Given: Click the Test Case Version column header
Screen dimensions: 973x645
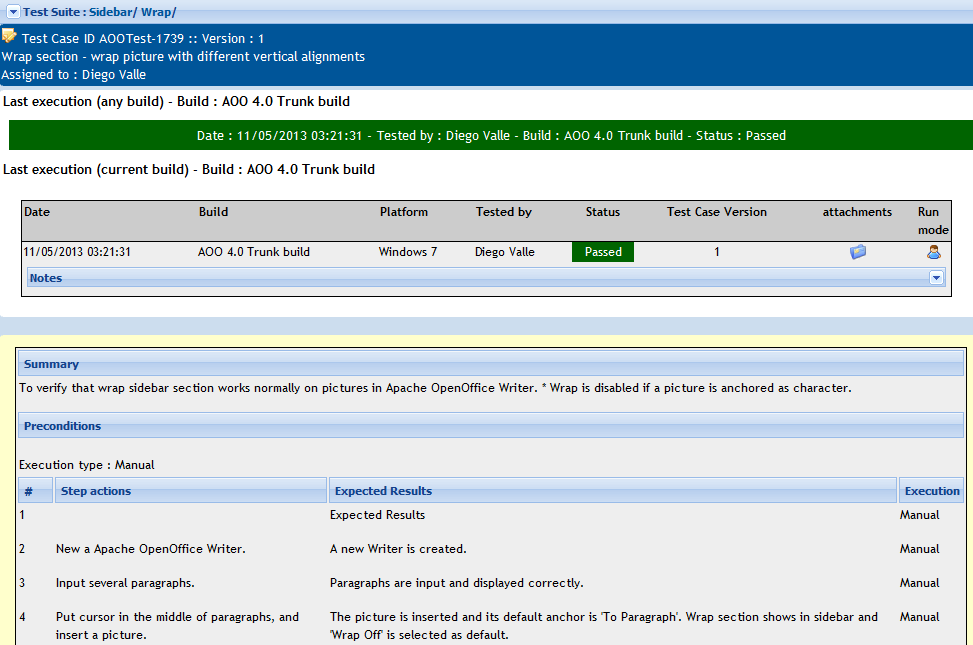Looking at the screenshot, I should pyautogui.click(x=717, y=212).
